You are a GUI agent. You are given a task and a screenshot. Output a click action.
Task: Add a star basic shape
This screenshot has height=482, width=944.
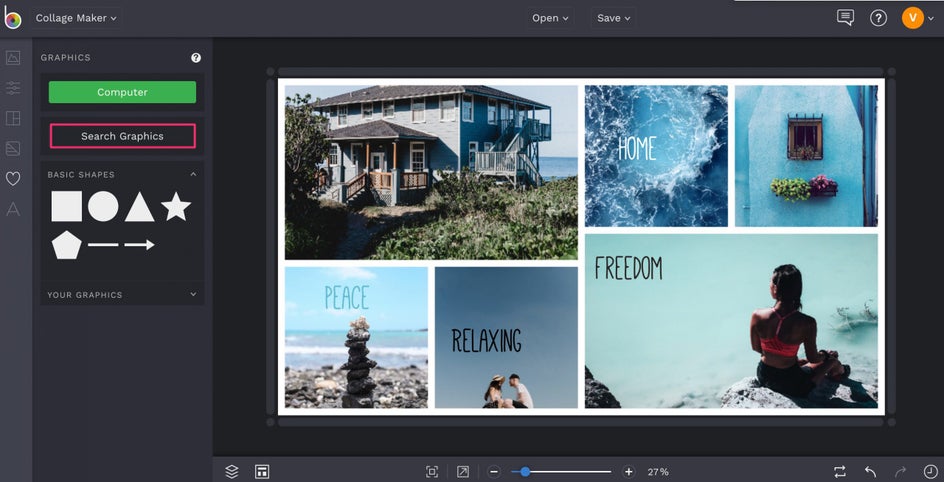176,206
